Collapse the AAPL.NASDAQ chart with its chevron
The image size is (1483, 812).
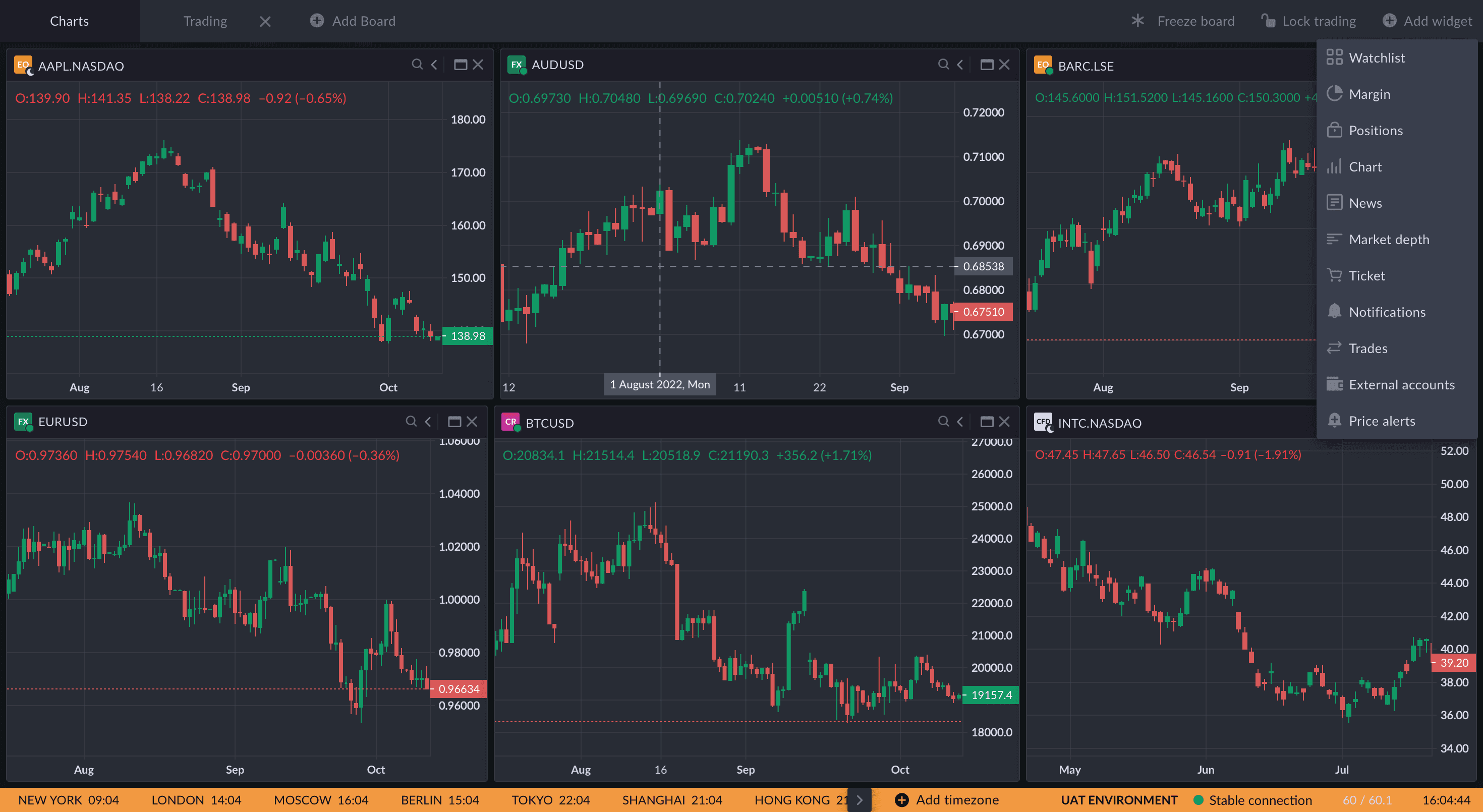click(x=434, y=65)
